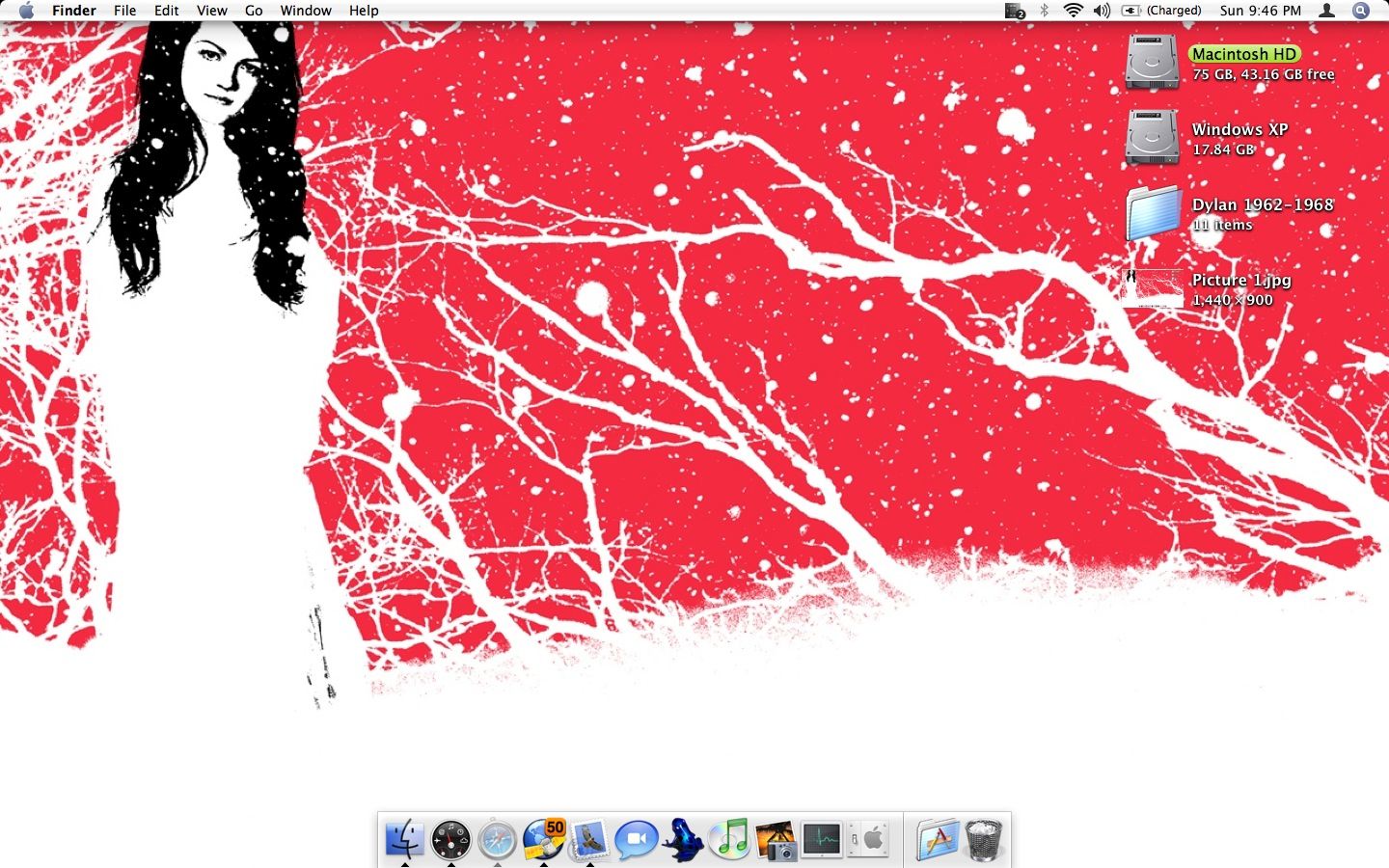
Task: Open the Applications folder stack in dock
Action: [938, 840]
